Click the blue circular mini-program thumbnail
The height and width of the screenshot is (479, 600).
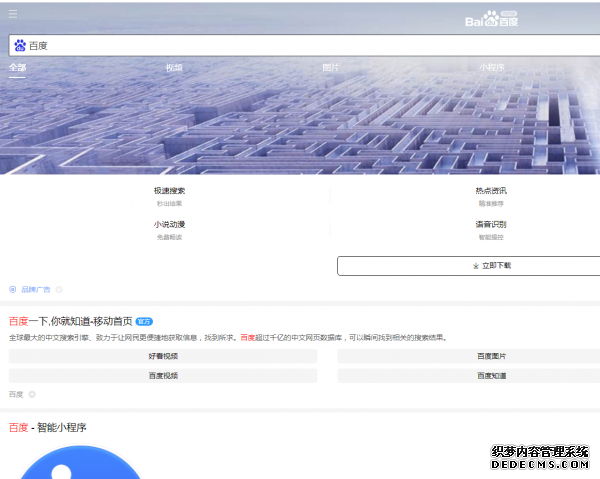click(80, 461)
